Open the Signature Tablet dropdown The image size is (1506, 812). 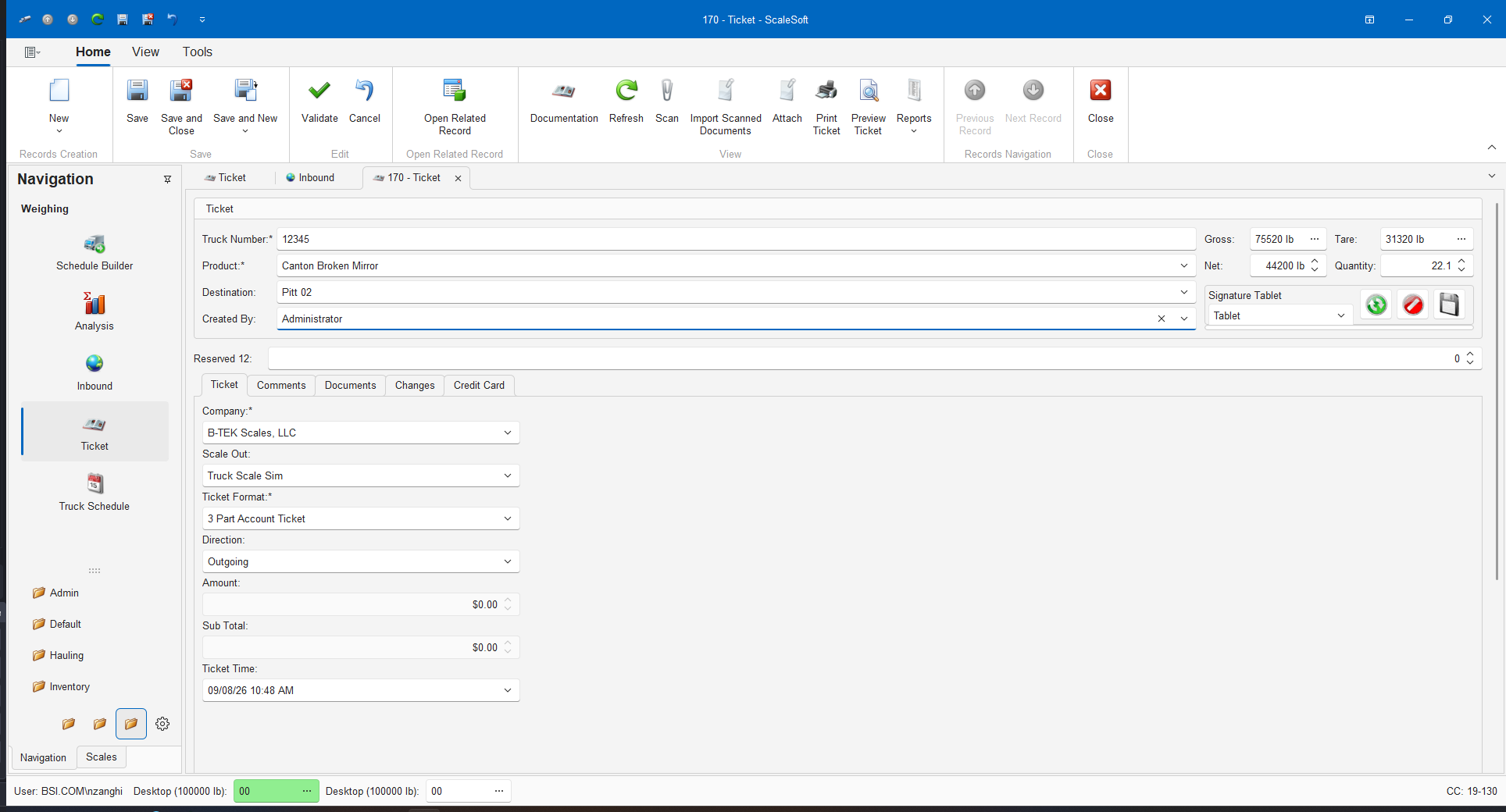point(1341,316)
